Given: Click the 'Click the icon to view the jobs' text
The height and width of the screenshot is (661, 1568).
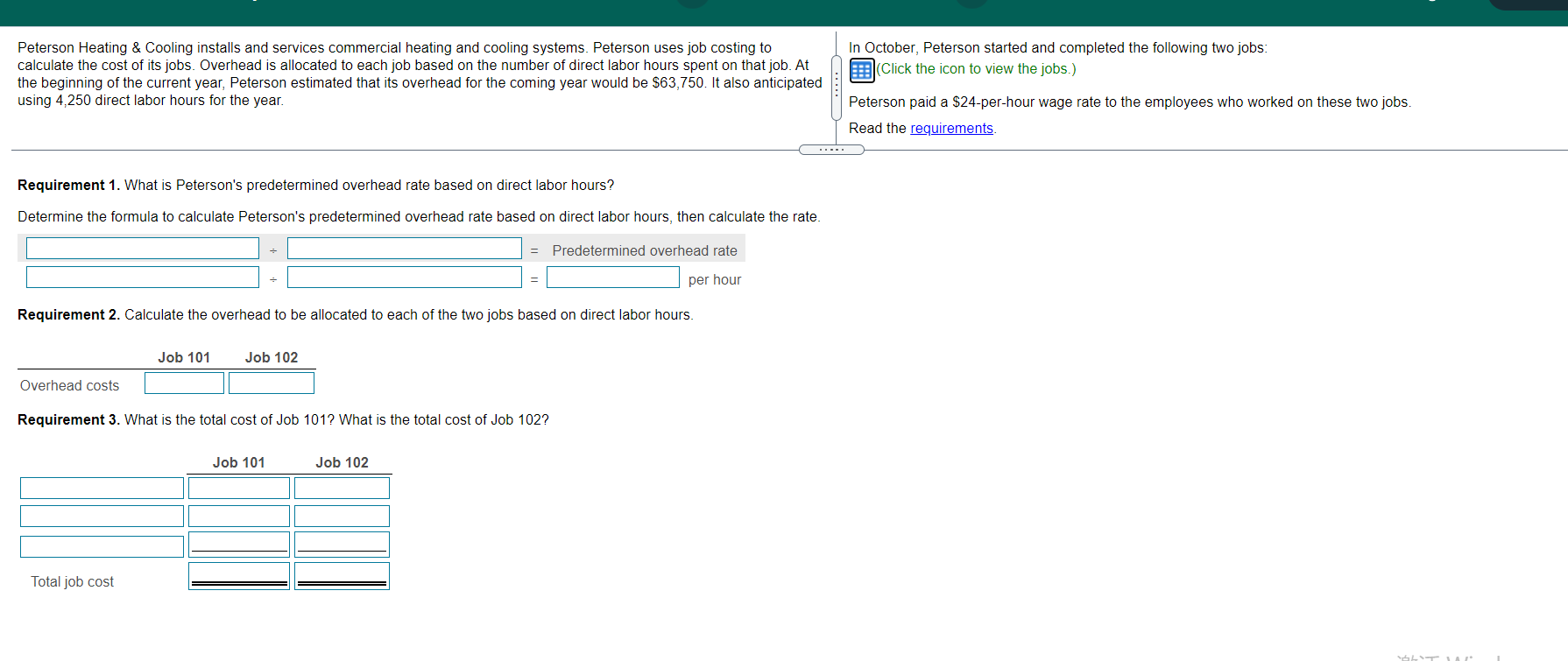Looking at the screenshot, I should click(977, 69).
